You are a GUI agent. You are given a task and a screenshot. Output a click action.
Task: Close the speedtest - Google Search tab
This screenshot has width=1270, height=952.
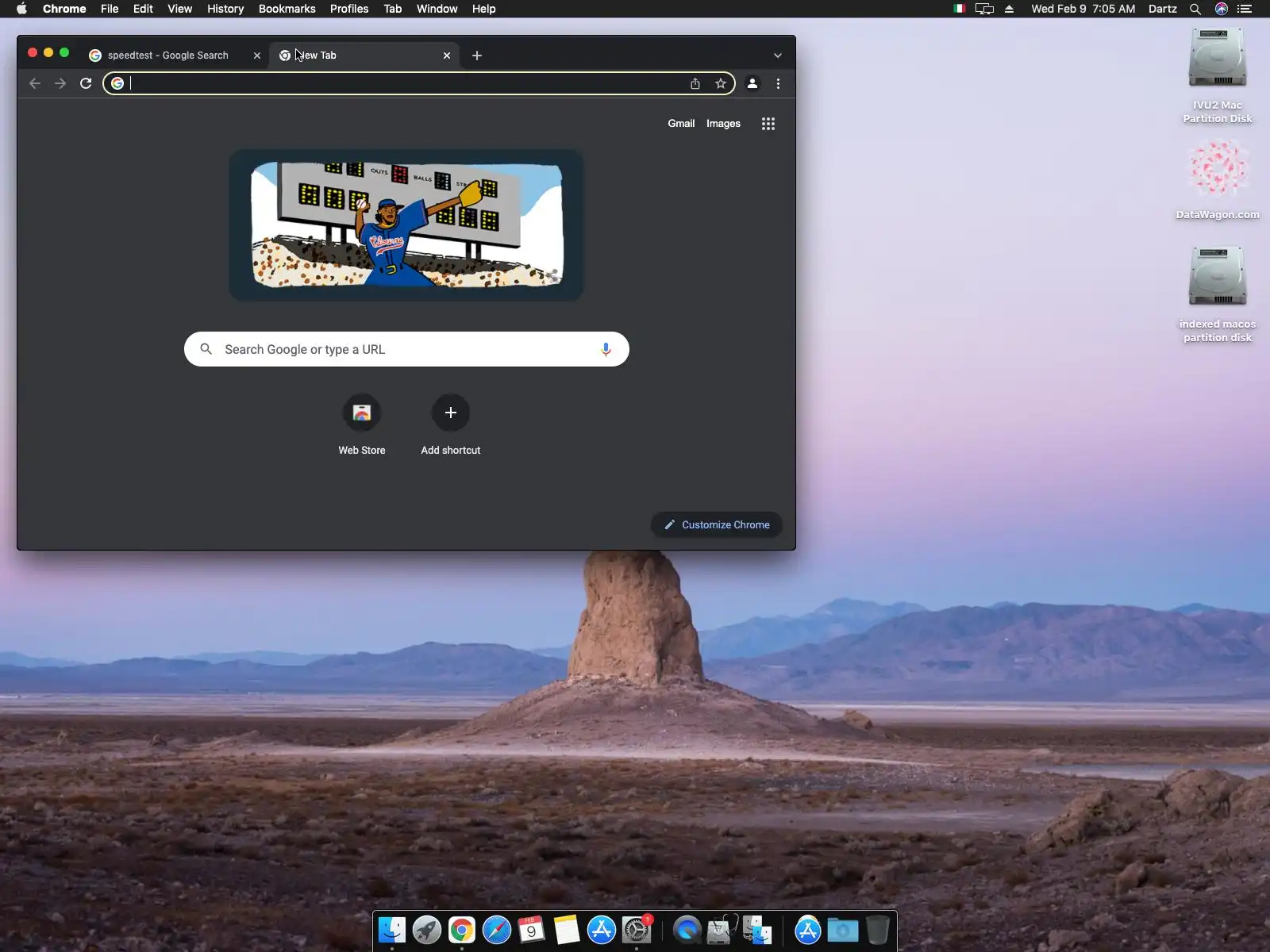257,56
